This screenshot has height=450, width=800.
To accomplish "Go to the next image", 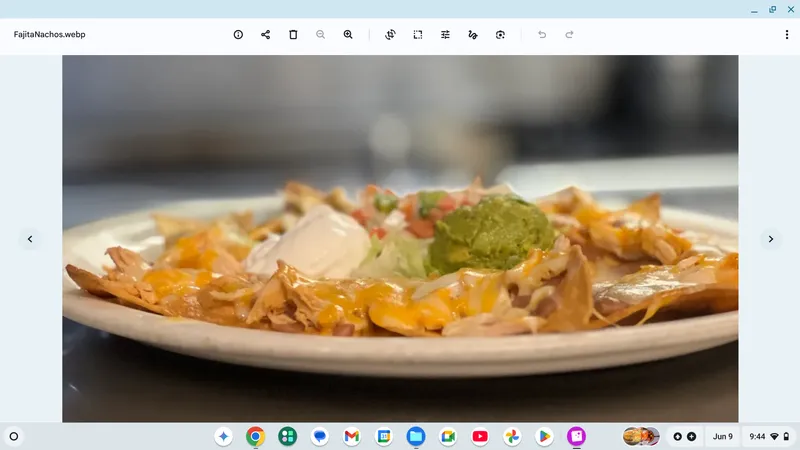I will 771,239.
